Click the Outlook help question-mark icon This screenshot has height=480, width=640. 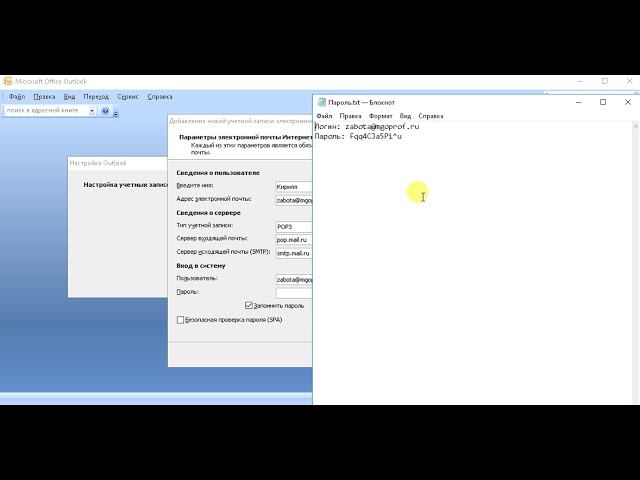[105, 111]
